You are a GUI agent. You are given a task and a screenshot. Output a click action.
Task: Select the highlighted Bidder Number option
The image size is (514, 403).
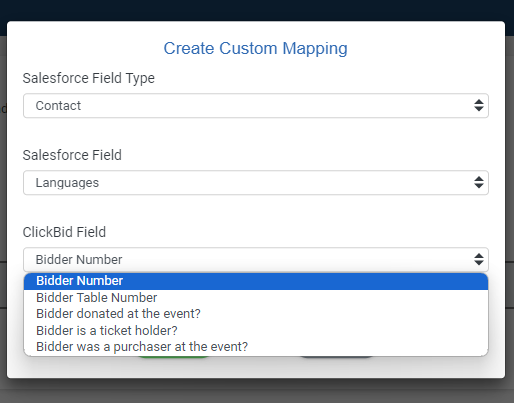256,281
